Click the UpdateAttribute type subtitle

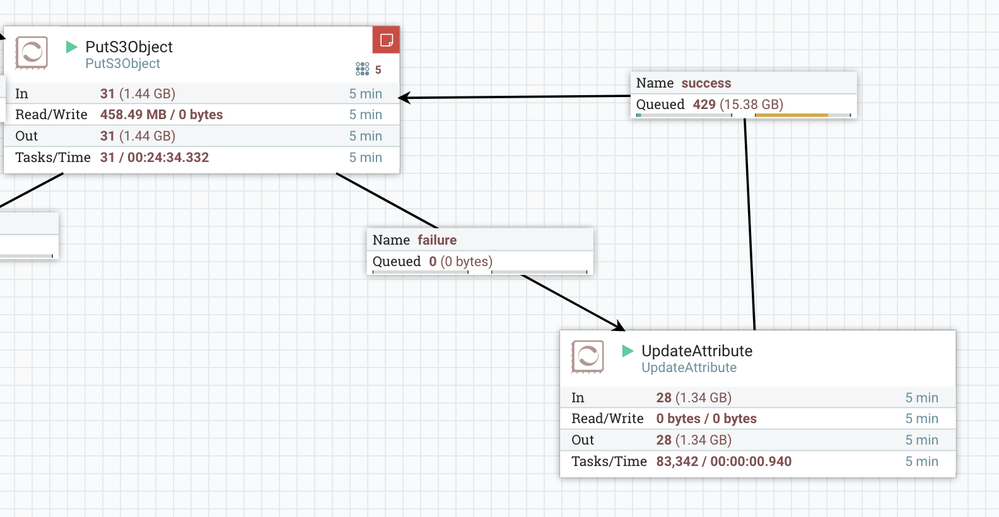pyautogui.click(x=689, y=368)
